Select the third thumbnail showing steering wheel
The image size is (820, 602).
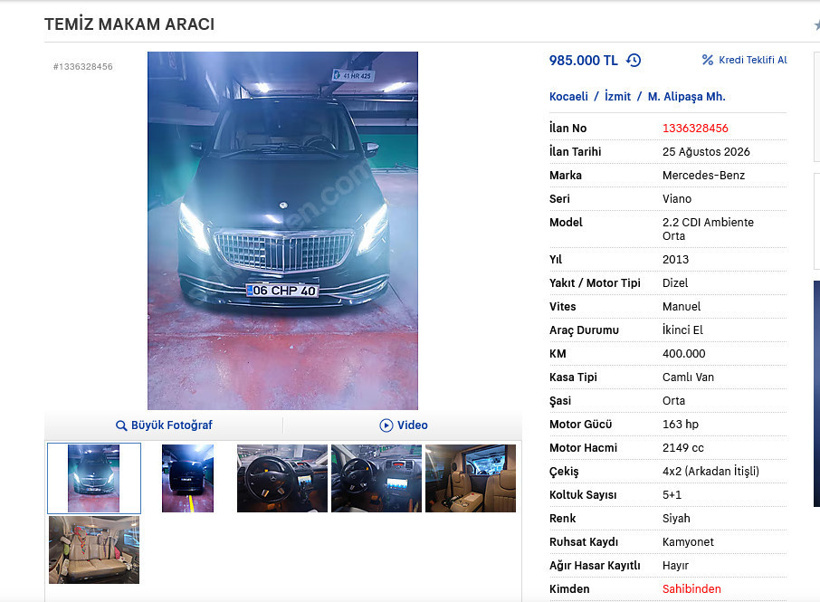(x=282, y=478)
